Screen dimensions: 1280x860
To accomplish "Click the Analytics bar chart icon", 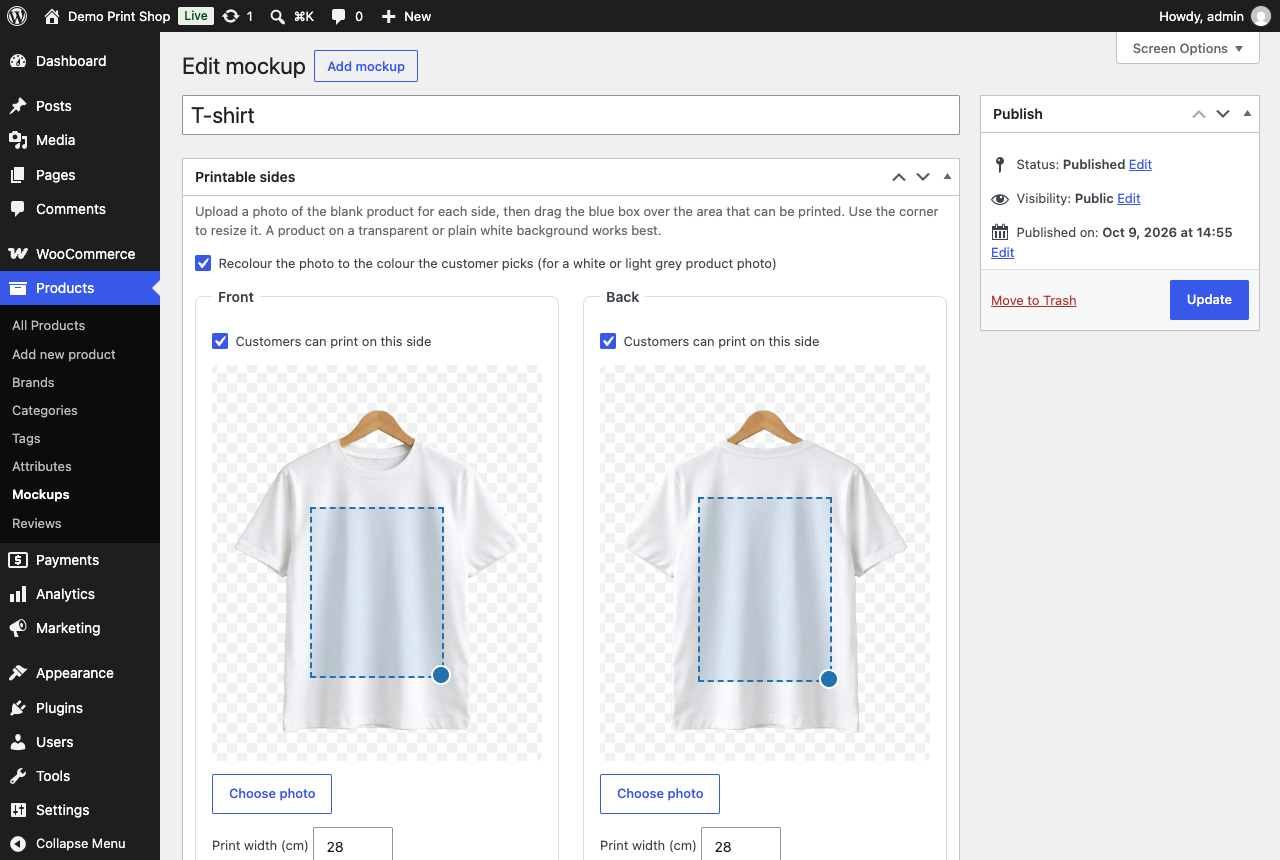I will 18,594.
